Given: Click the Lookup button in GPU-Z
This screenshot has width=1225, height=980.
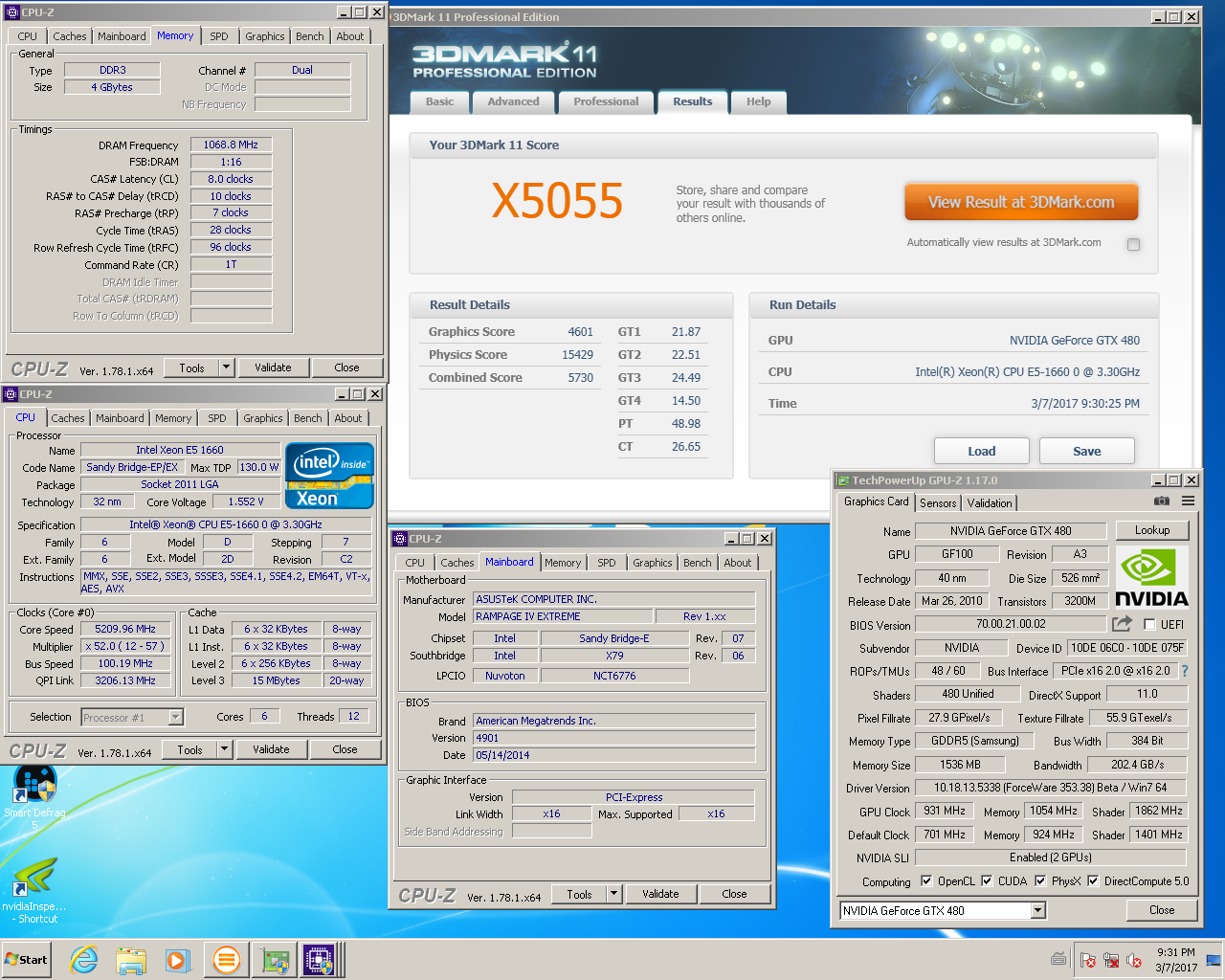Looking at the screenshot, I should click(1152, 530).
